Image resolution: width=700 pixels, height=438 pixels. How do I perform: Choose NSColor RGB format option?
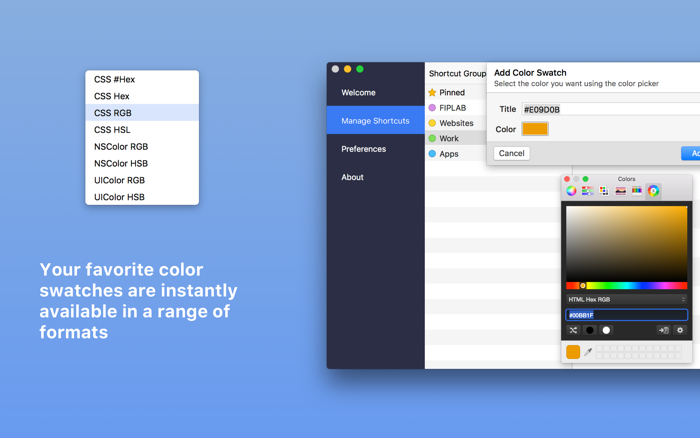tap(142, 146)
